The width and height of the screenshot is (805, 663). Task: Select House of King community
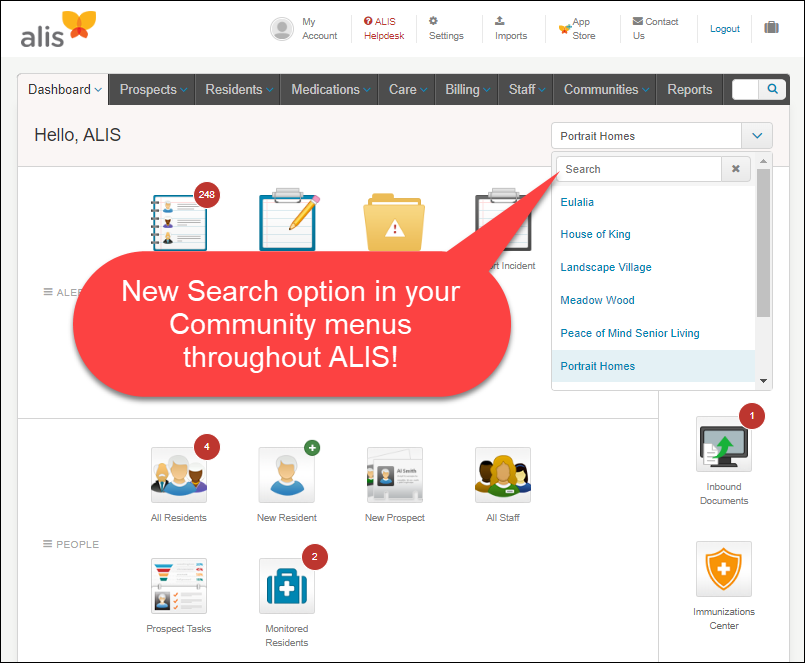tap(653, 234)
